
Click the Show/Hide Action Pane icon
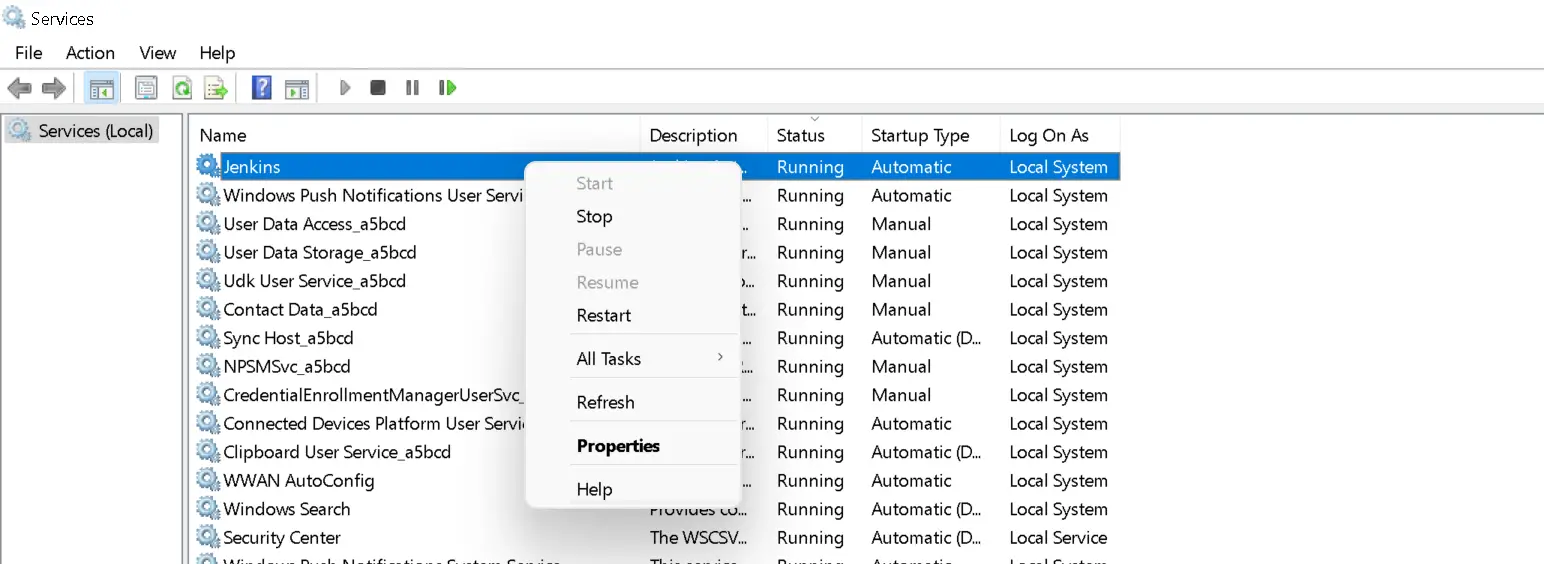click(x=296, y=88)
